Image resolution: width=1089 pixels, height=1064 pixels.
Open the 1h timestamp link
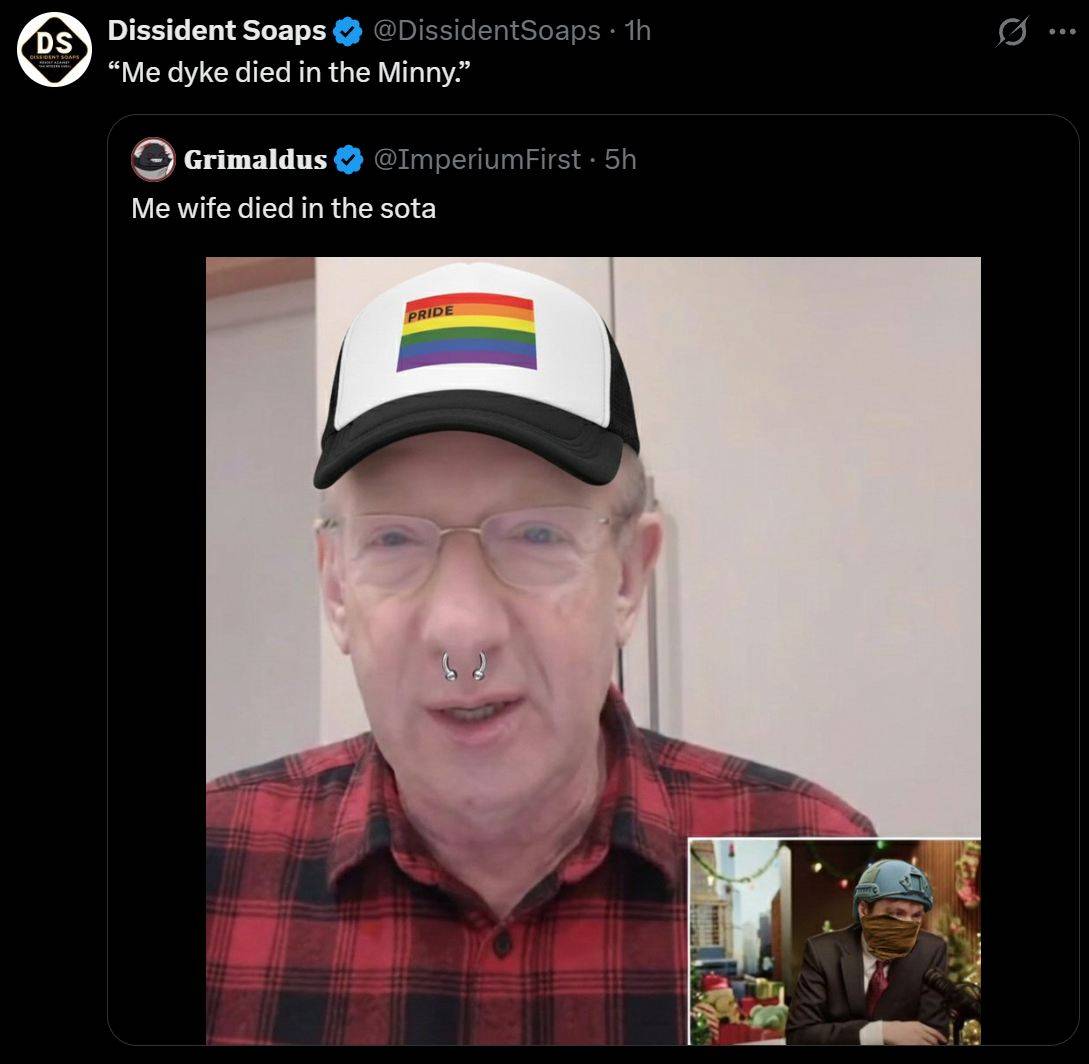637,31
